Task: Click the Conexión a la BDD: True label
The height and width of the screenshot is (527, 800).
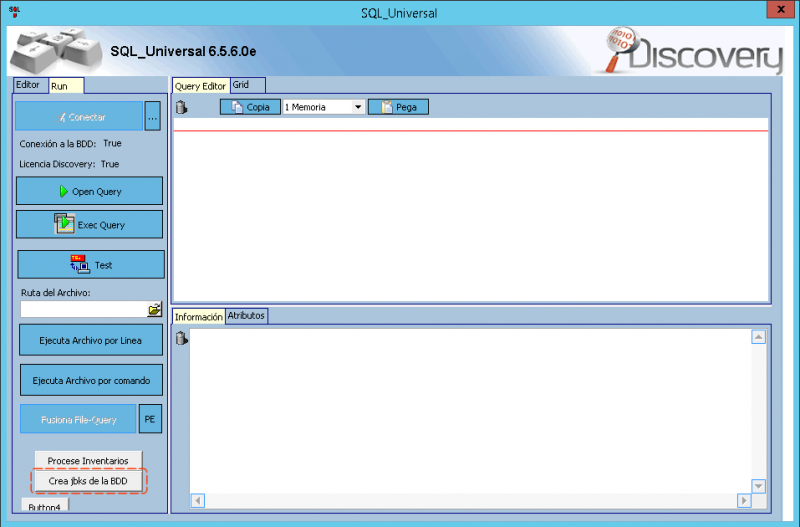Action: (70, 143)
